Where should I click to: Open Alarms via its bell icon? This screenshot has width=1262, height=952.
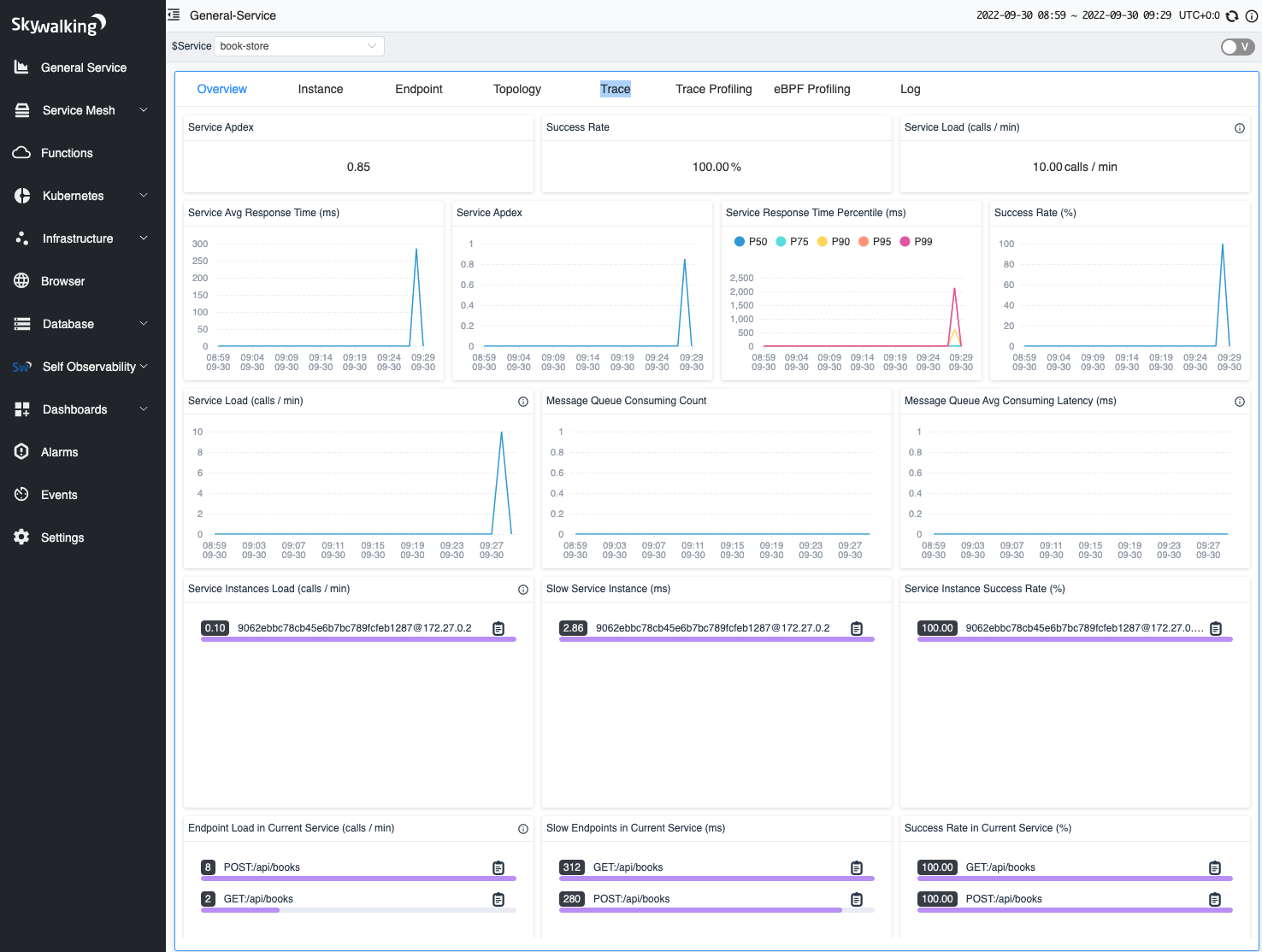[22, 451]
